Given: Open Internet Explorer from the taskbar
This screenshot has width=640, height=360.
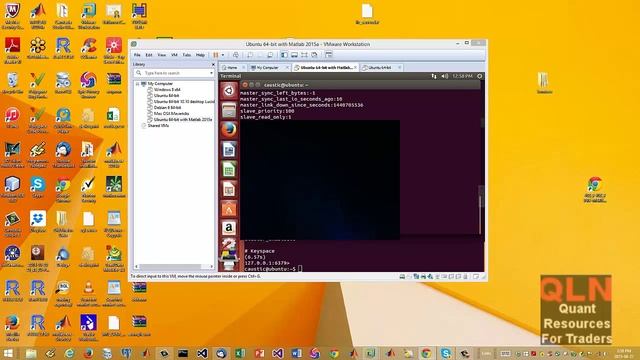Looking at the screenshot, I should tap(69, 353).
